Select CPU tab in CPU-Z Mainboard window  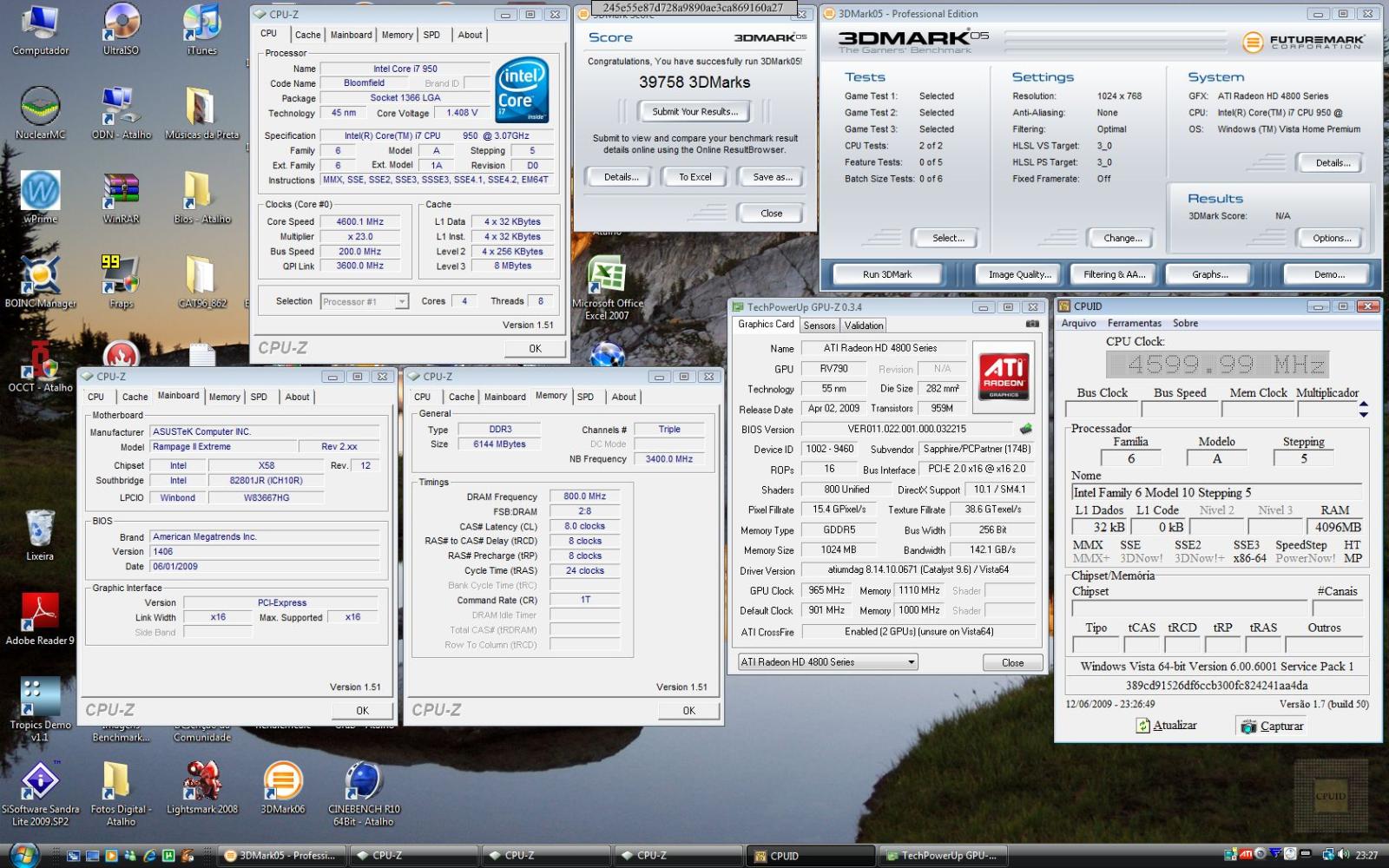[x=96, y=397]
